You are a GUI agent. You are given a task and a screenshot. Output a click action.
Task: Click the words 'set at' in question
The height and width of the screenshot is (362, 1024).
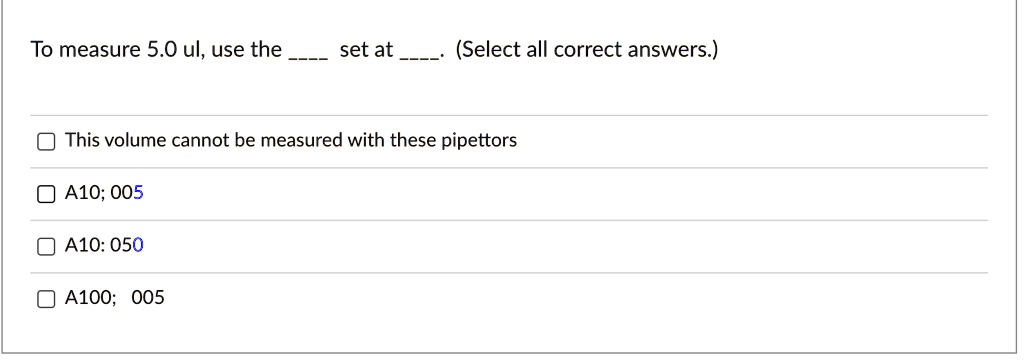366,50
